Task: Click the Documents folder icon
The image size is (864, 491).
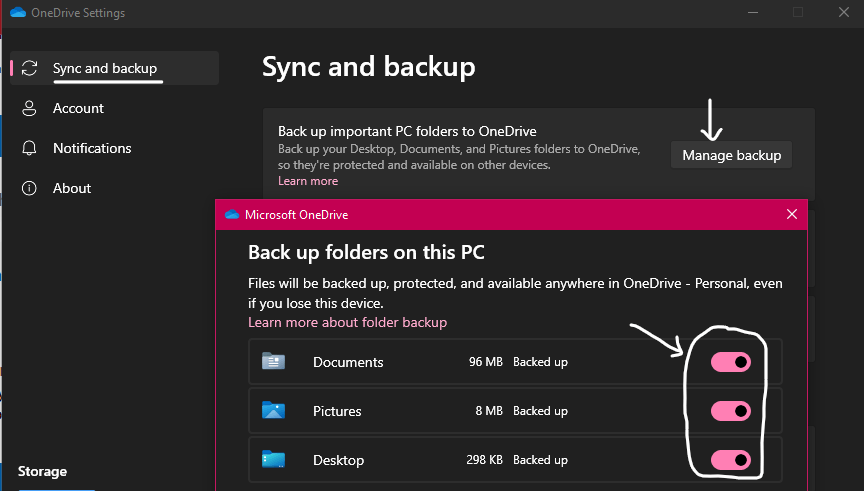Action: point(273,361)
